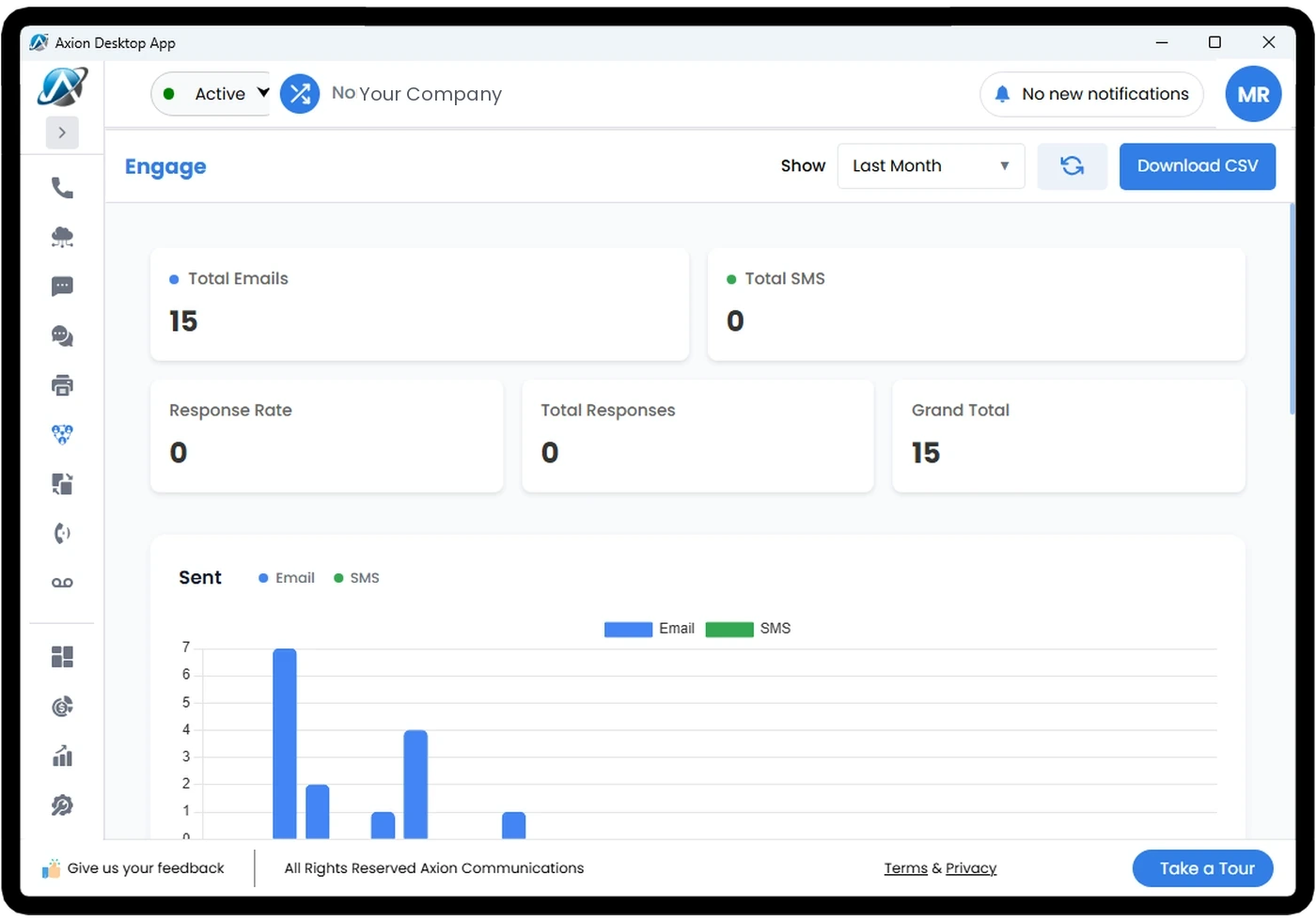Expand the sidebar with the chevron arrow
Screen dimensions: 1316x921
point(62,133)
